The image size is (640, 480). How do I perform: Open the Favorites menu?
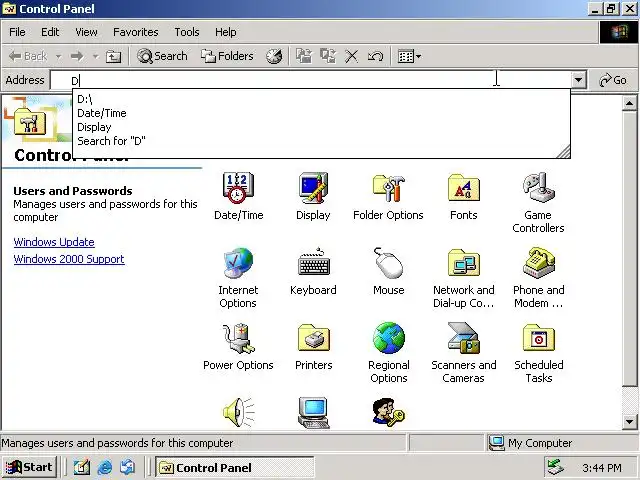pos(136,32)
